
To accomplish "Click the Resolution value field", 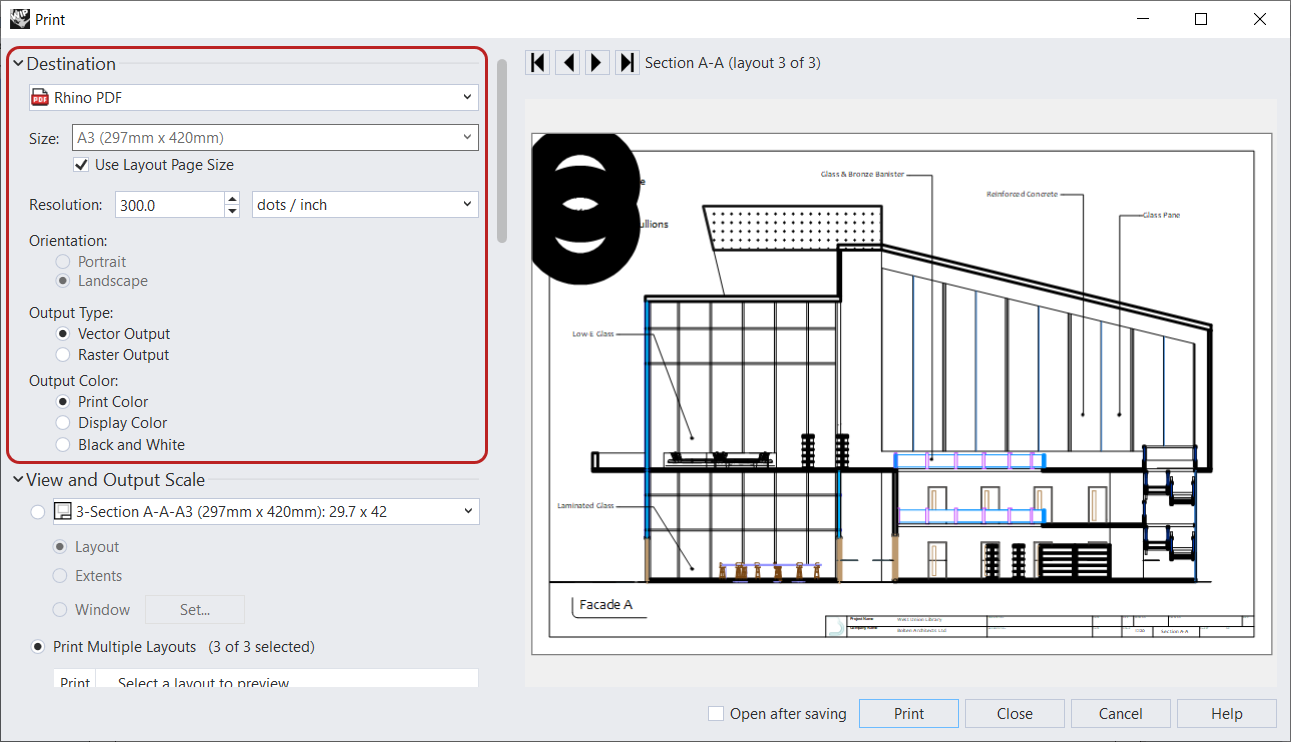I will coord(168,205).
